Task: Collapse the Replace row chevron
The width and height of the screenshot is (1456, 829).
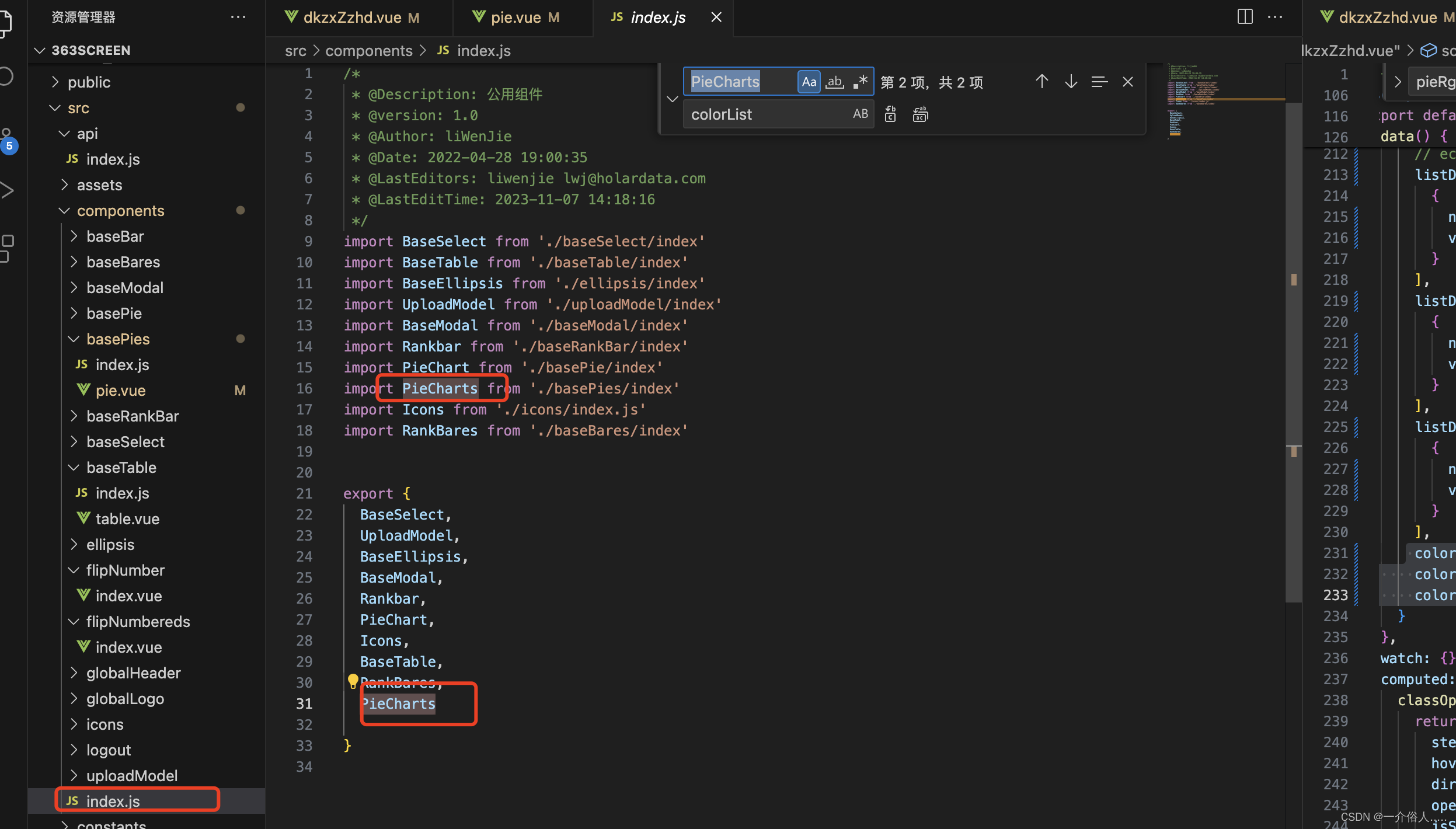Action: [673, 99]
